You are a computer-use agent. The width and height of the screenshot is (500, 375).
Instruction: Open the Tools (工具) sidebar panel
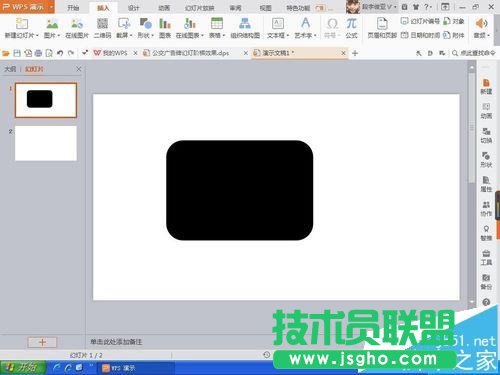click(x=486, y=257)
